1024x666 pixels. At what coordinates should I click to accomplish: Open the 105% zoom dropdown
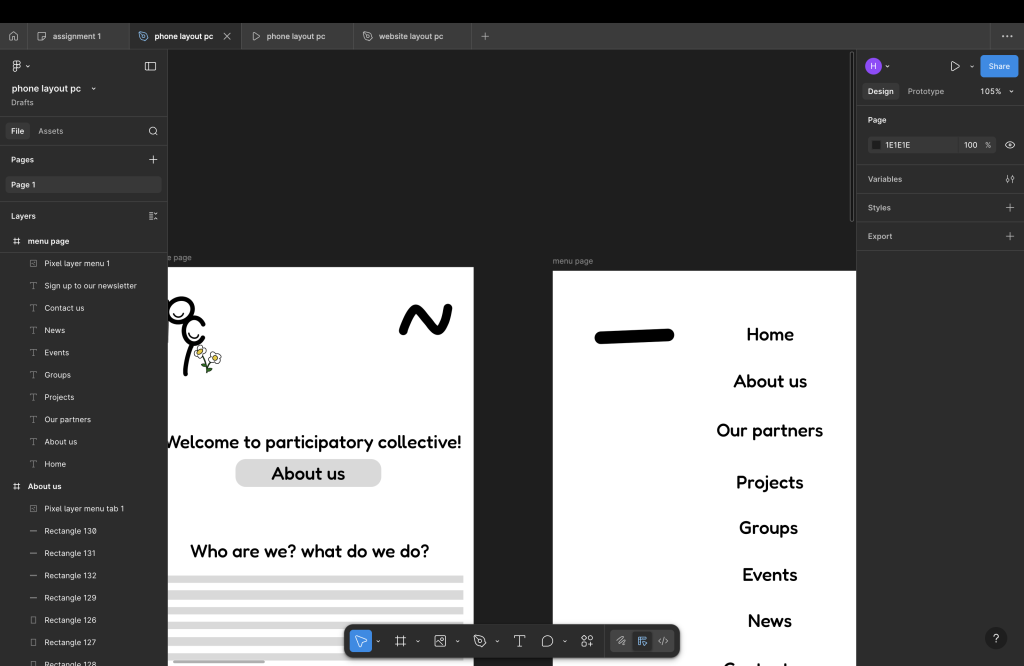996,91
